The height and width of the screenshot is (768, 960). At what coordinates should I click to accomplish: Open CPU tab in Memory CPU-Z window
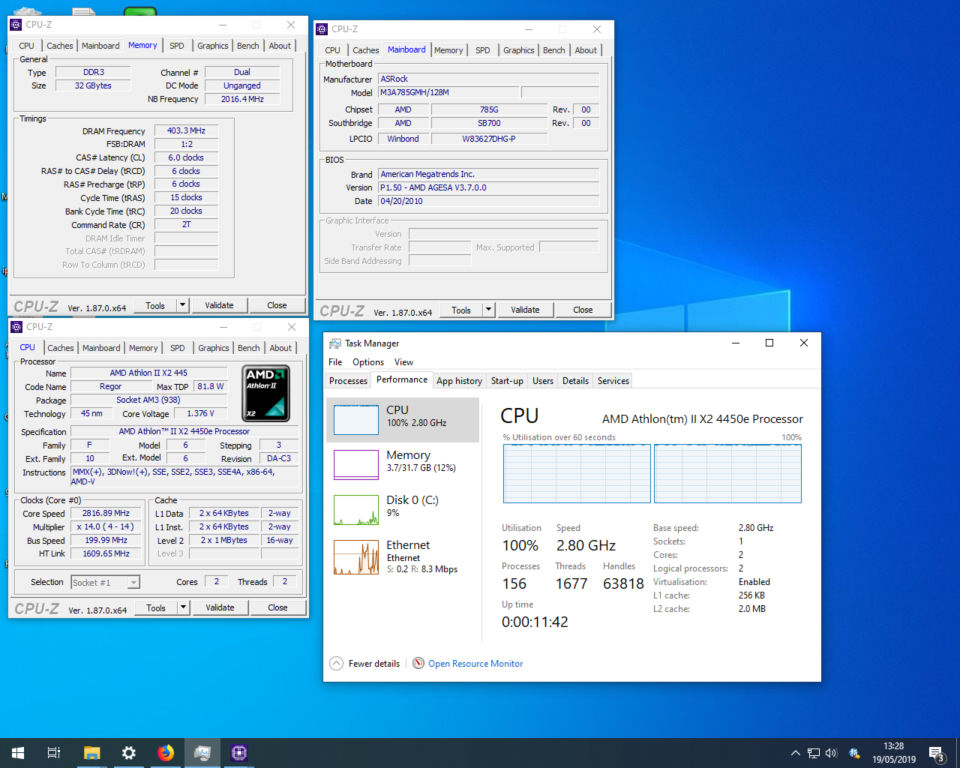(26, 45)
